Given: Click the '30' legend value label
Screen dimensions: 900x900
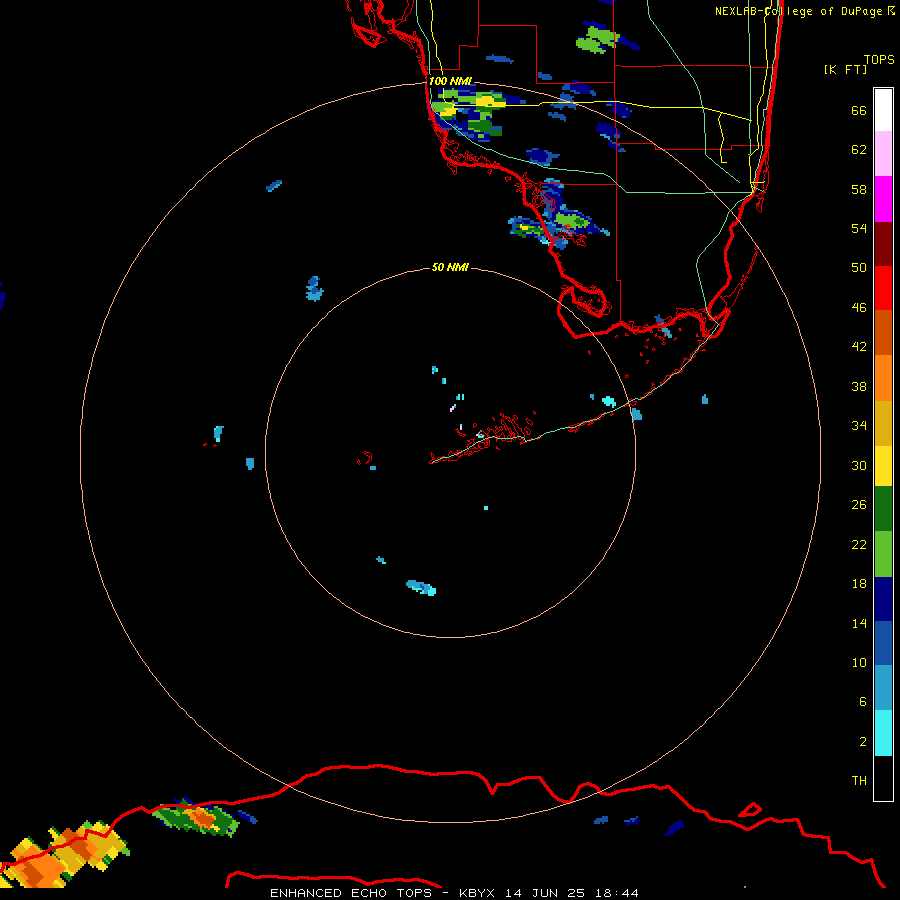Looking at the screenshot, I should click(x=859, y=465).
